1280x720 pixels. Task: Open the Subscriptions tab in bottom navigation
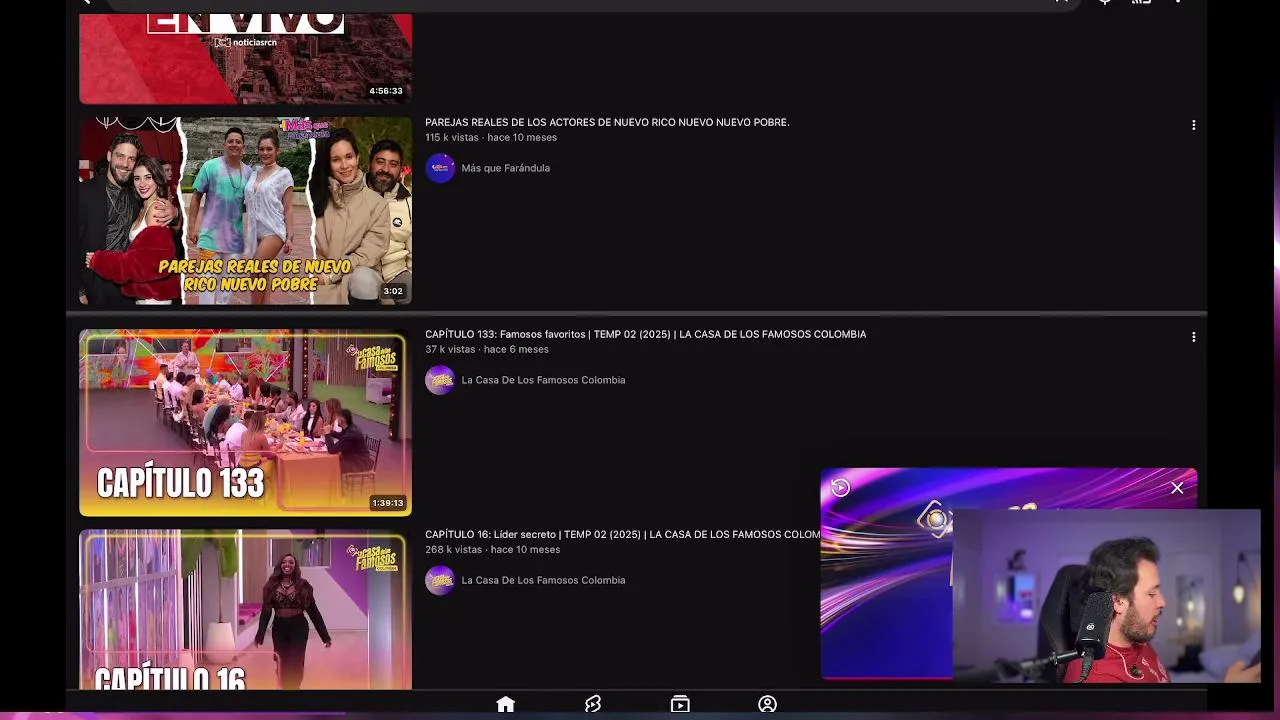click(680, 705)
